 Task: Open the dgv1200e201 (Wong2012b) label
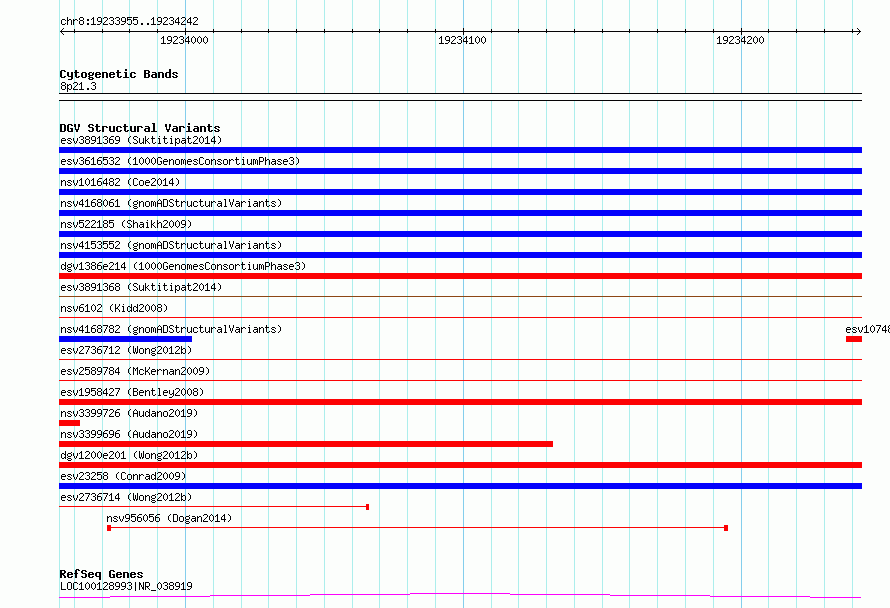pos(129,455)
